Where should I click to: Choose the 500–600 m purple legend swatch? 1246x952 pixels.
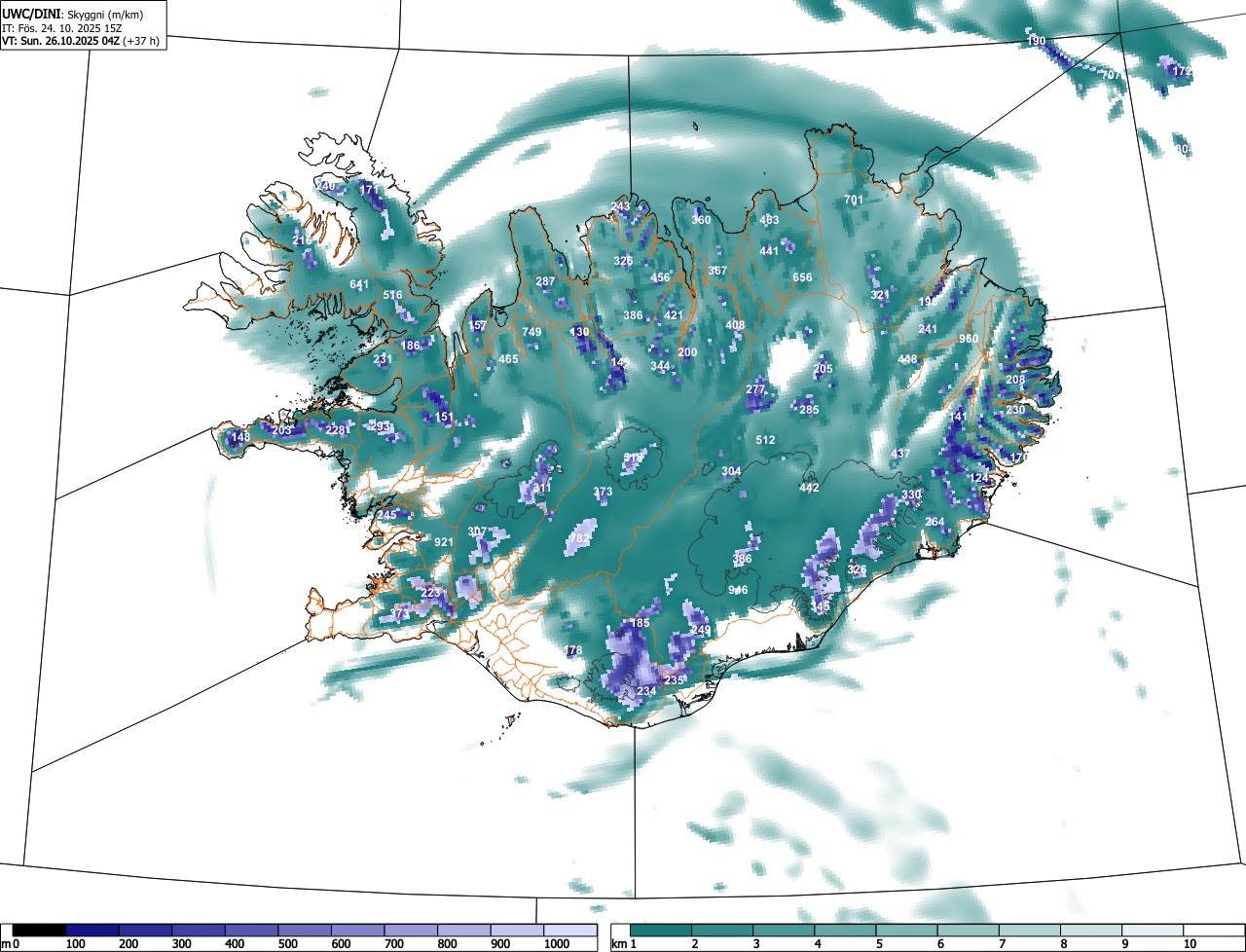click(305, 931)
